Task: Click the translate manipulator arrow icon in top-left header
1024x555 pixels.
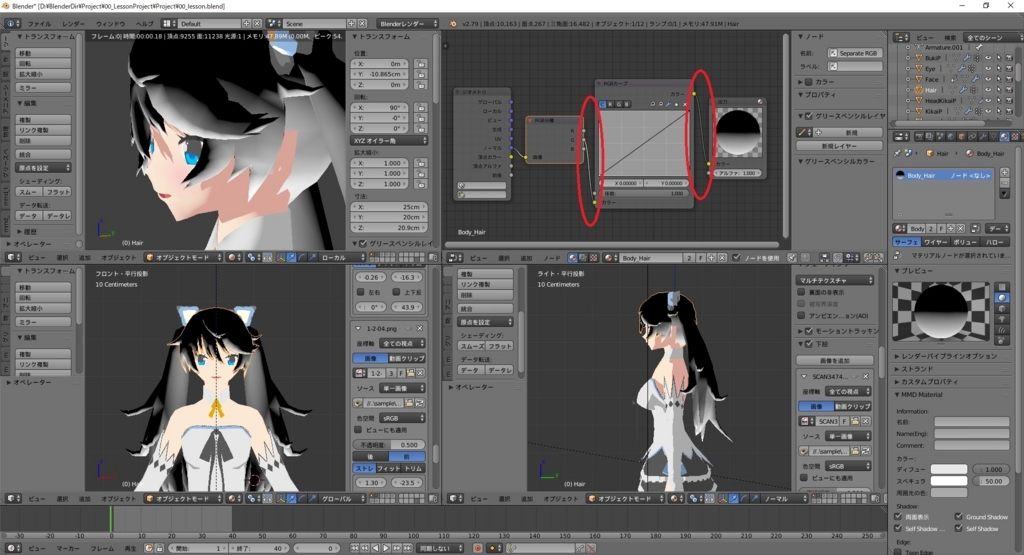Action: (x=291, y=257)
